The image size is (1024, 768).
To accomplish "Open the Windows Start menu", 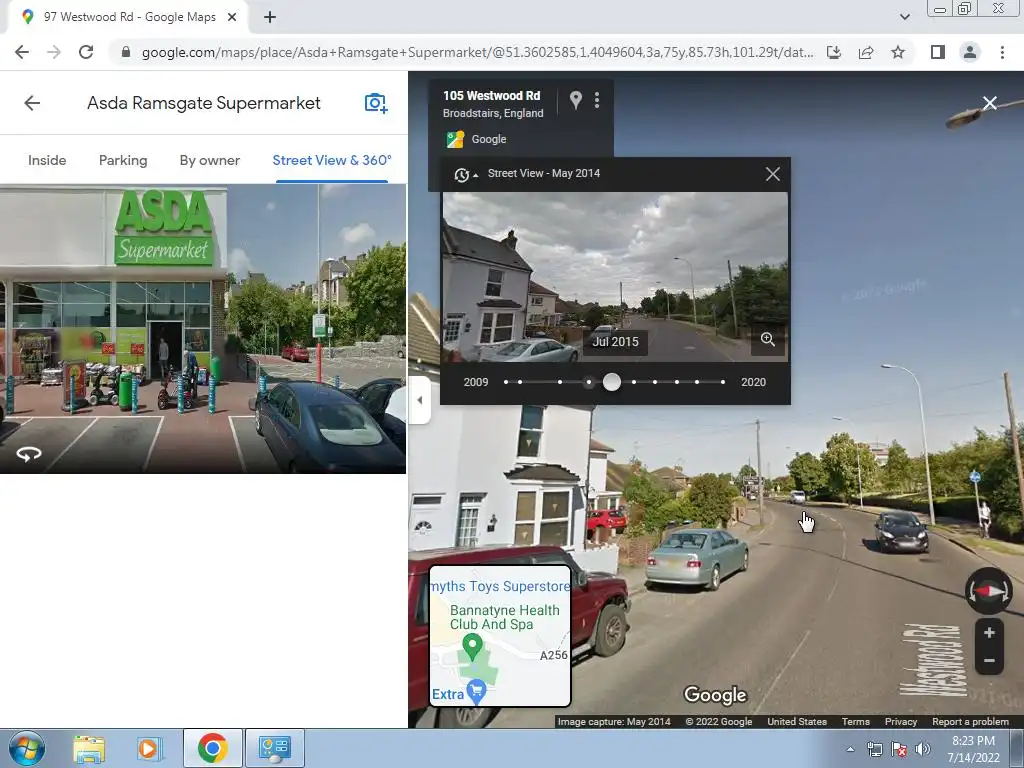I will pyautogui.click(x=27, y=748).
